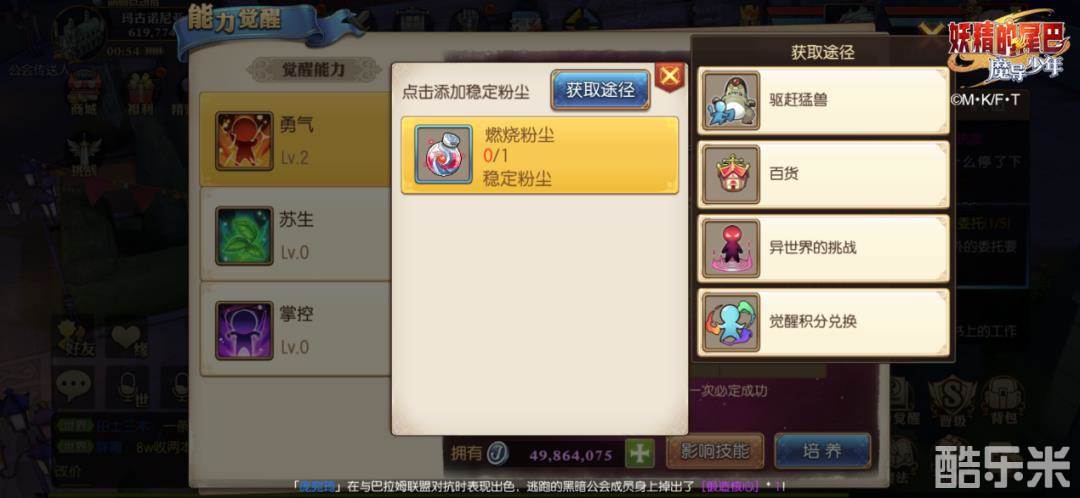Open the 百货 acquisition route entry
Image resolution: width=1080 pixels, height=498 pixels.
[824, 174]
